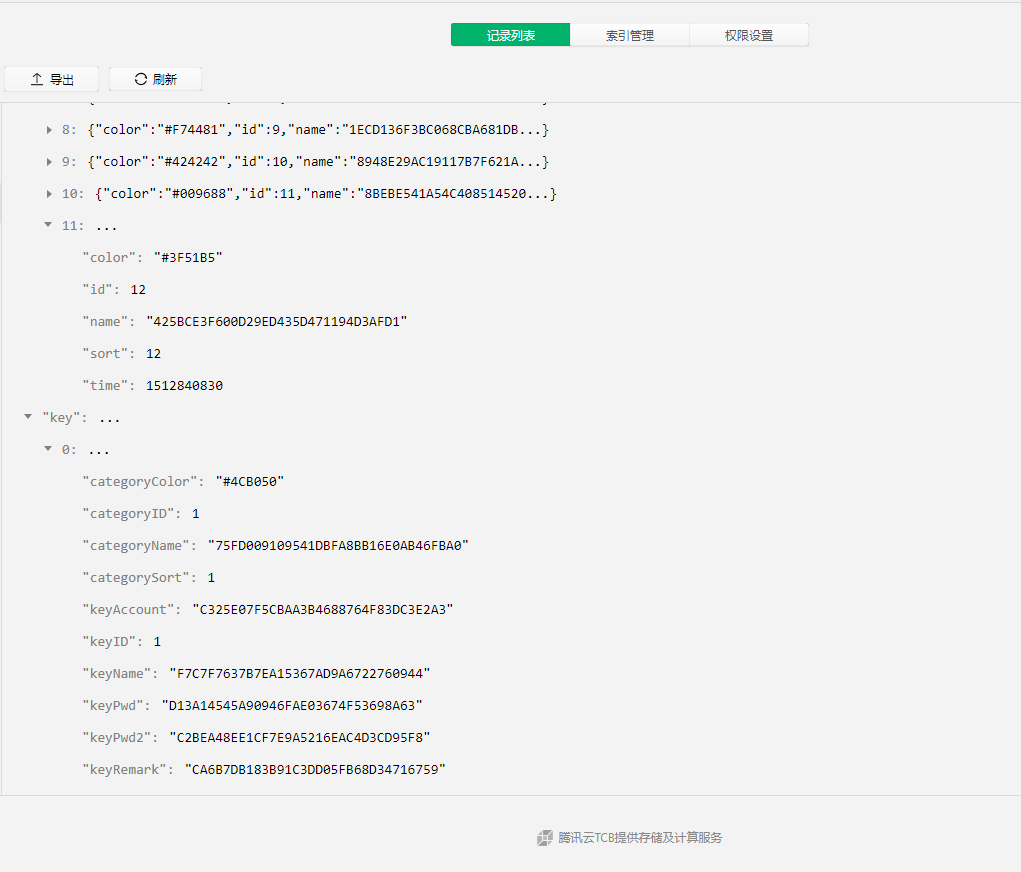Viewport: 1021px width, 872px height.
Task: Click the "keyRemark" field label
Action: pos(124,770)
